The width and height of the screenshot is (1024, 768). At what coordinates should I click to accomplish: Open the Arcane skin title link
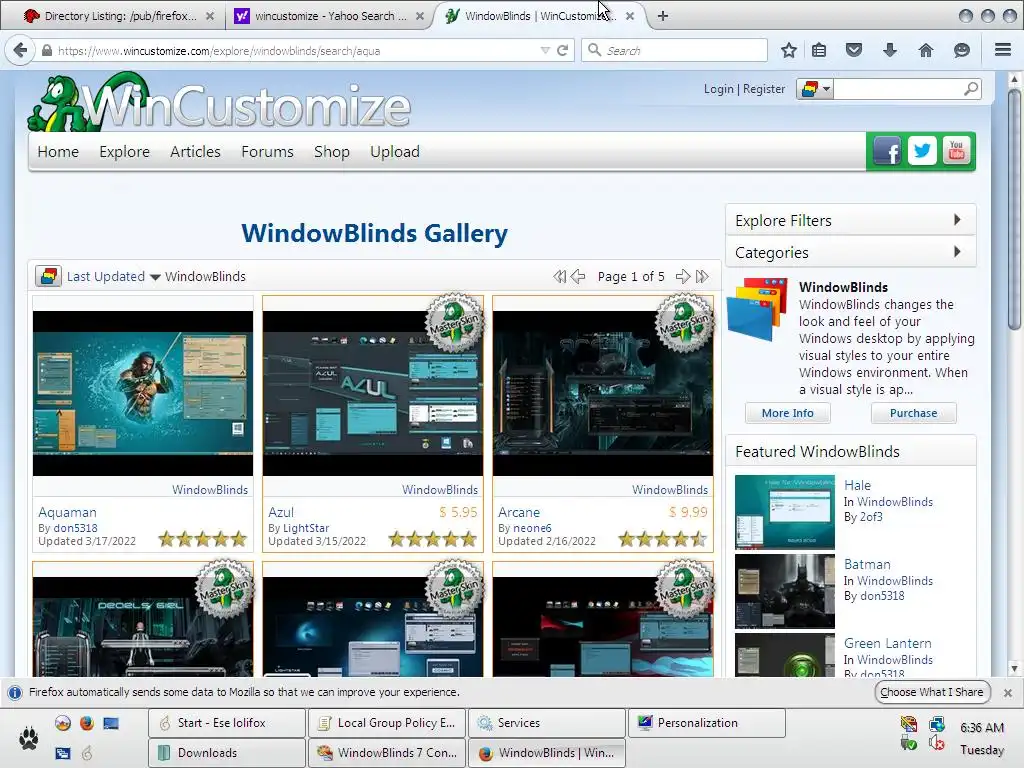[x=519, y=512]
